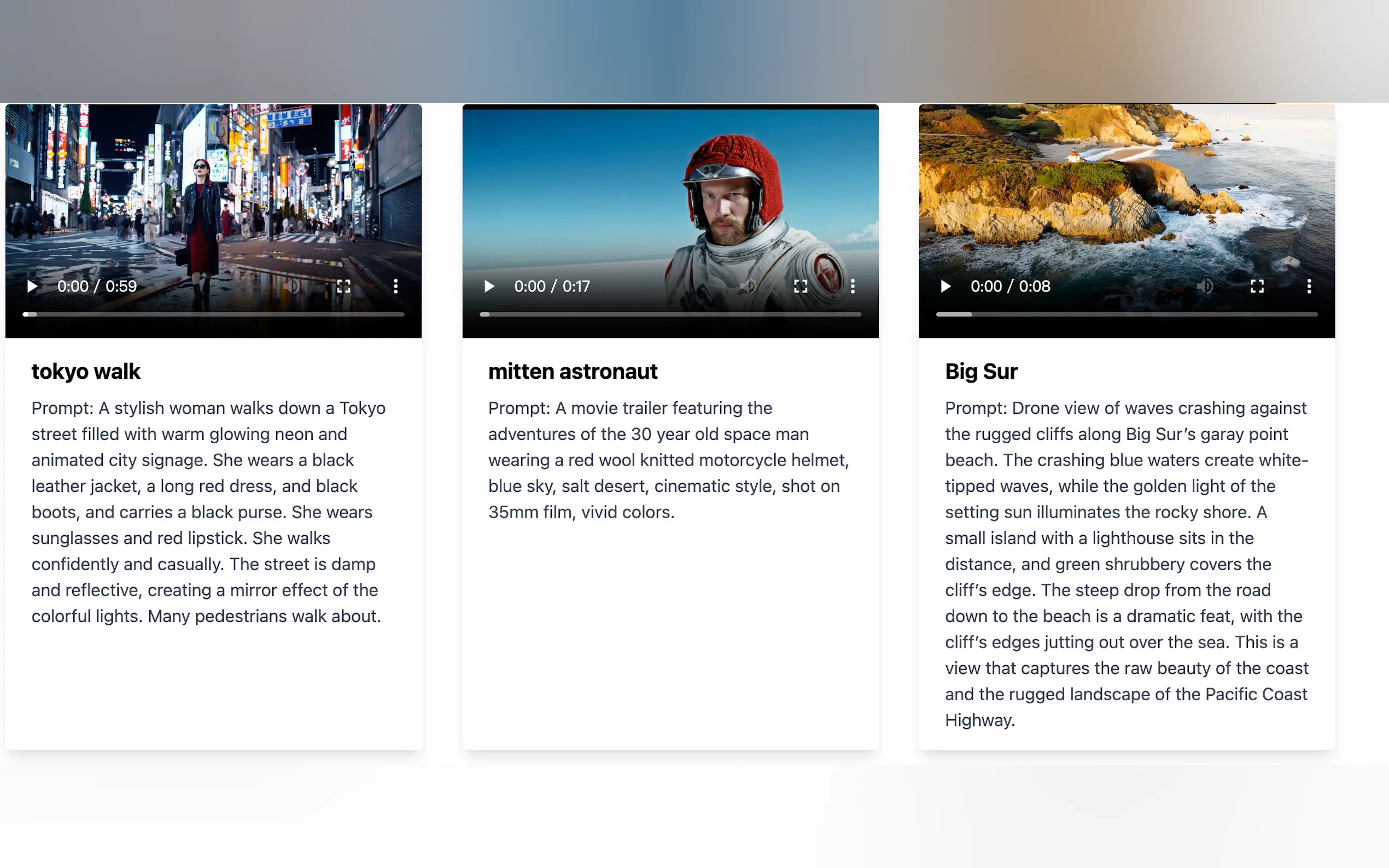Enter fullscreen on the Big Sur video

(x=1257, y=286)
